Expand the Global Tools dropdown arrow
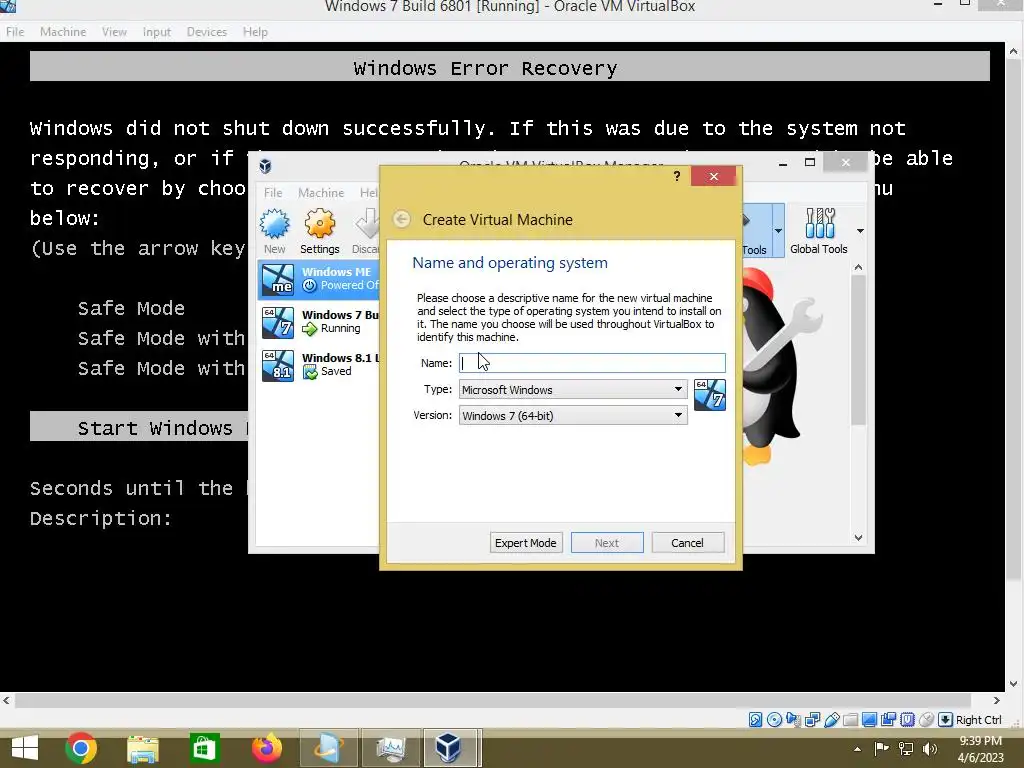The height and width of the screenshot is (768, 1024). (860, 231)
